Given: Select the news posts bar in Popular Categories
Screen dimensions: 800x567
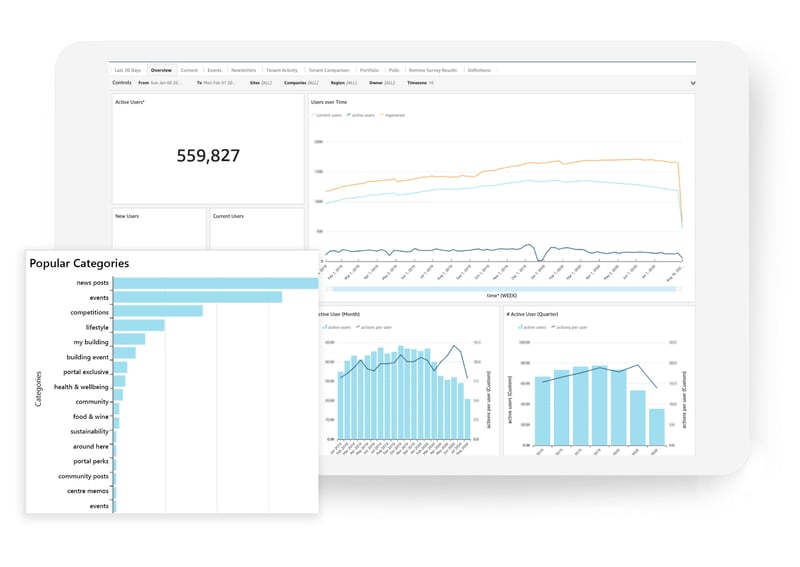Looking at the screenshot, I should coord(215,283).
